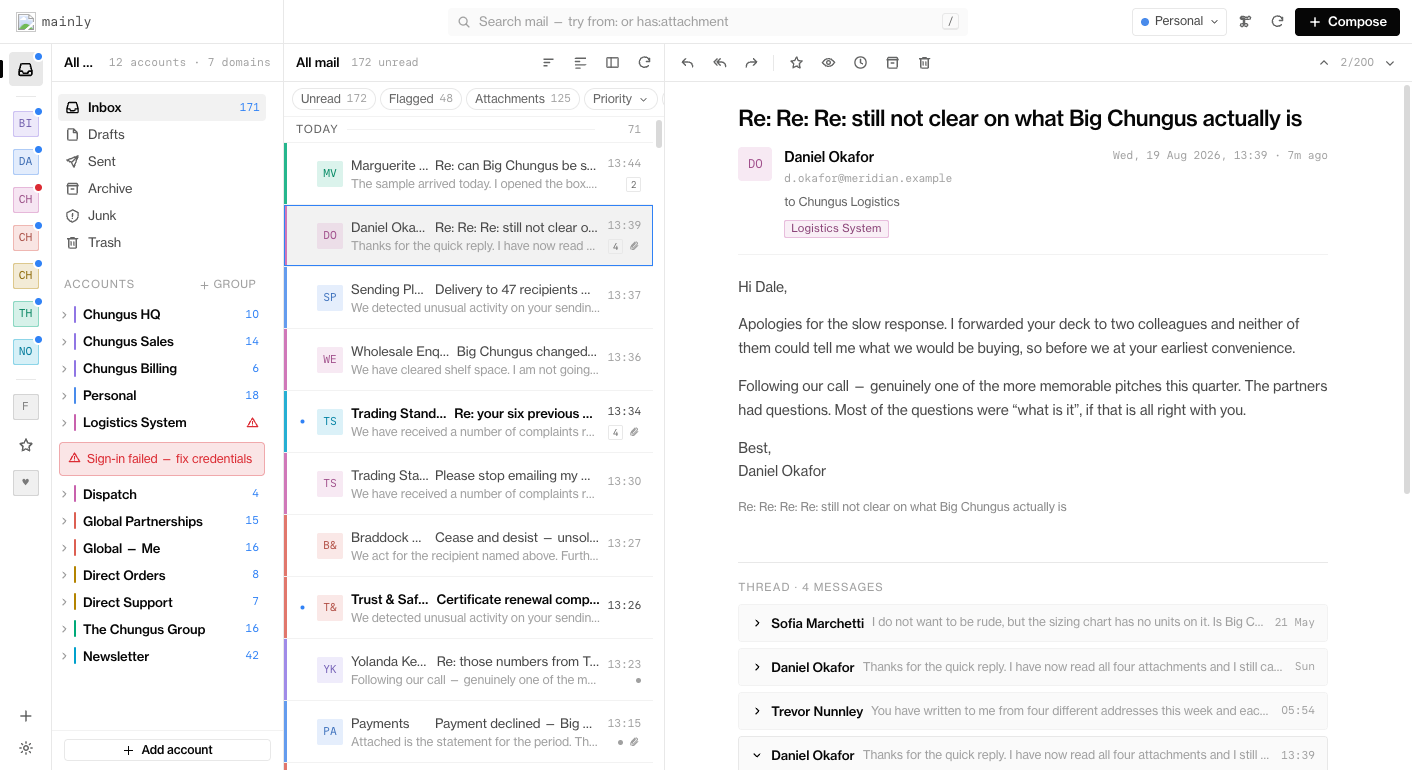Viewport: 1412px width, 770px height.
Task: Open the Sent folder
Action: tap(162, 161)
